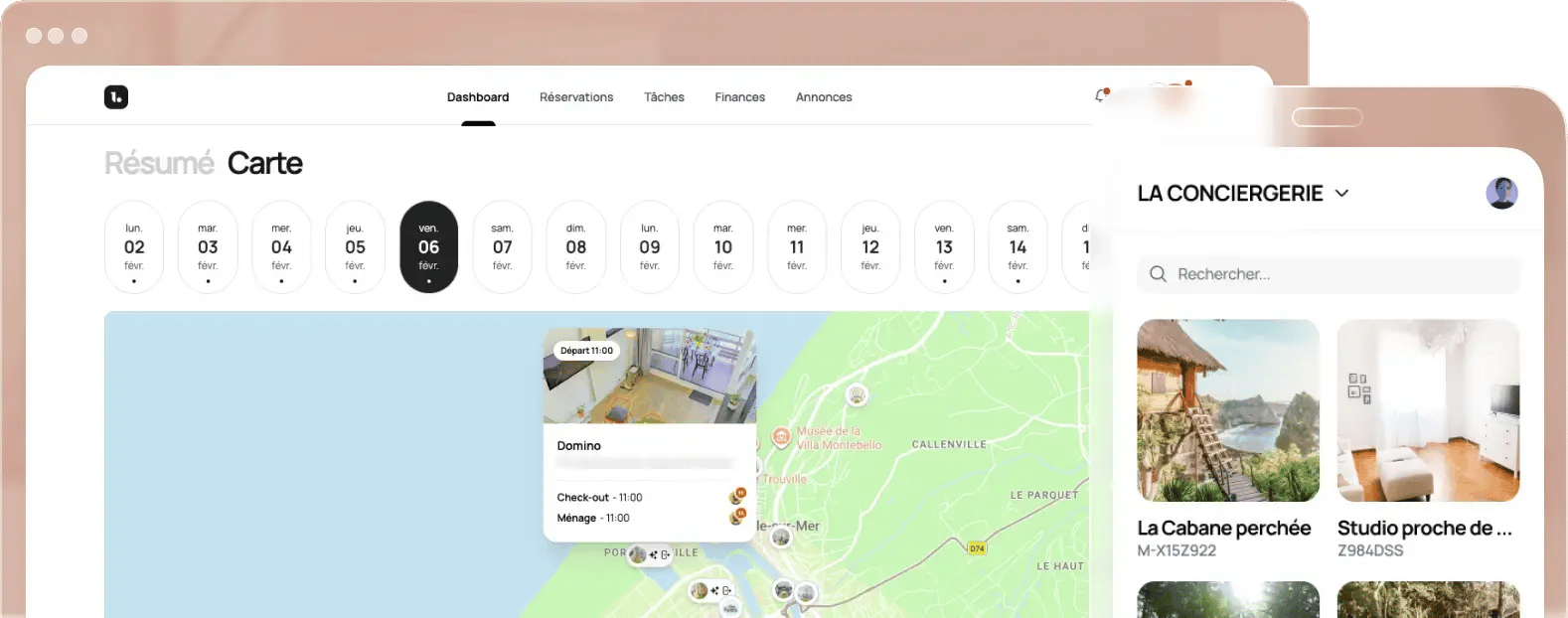Choose mar. 10 févr. in date strip
Screen dimensions: 1568x618
pos(723,247)
